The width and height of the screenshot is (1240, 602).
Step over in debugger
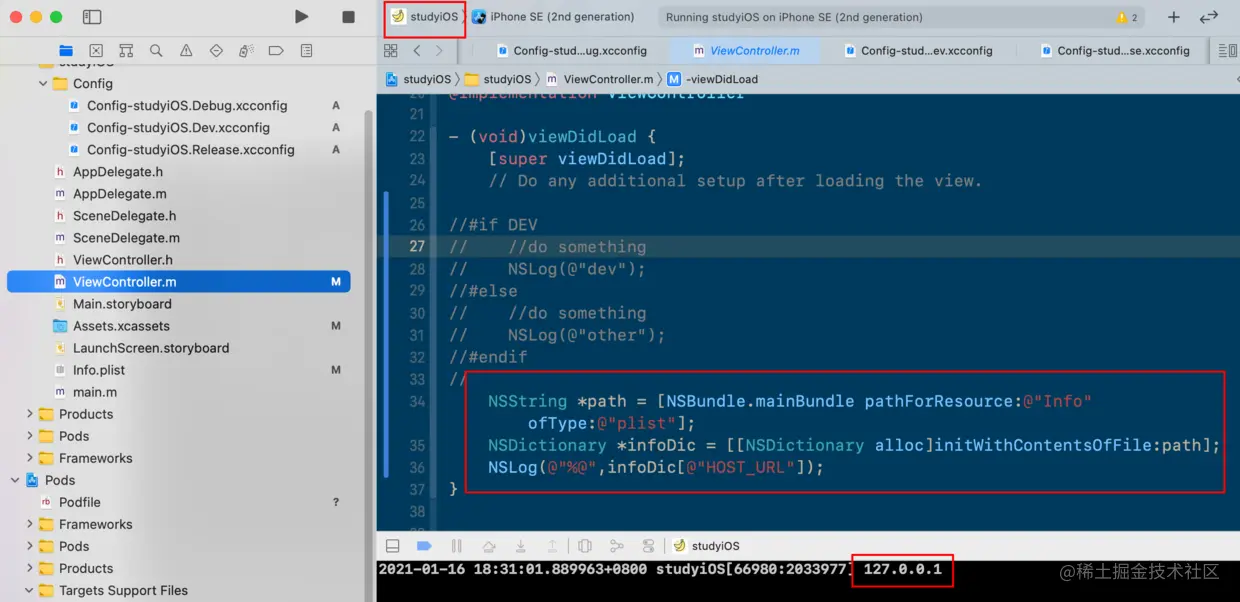click(489, 546)
